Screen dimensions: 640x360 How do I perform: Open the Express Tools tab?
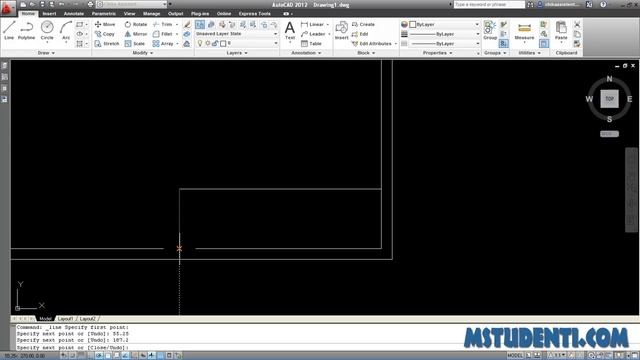click(x=255, y=13)
